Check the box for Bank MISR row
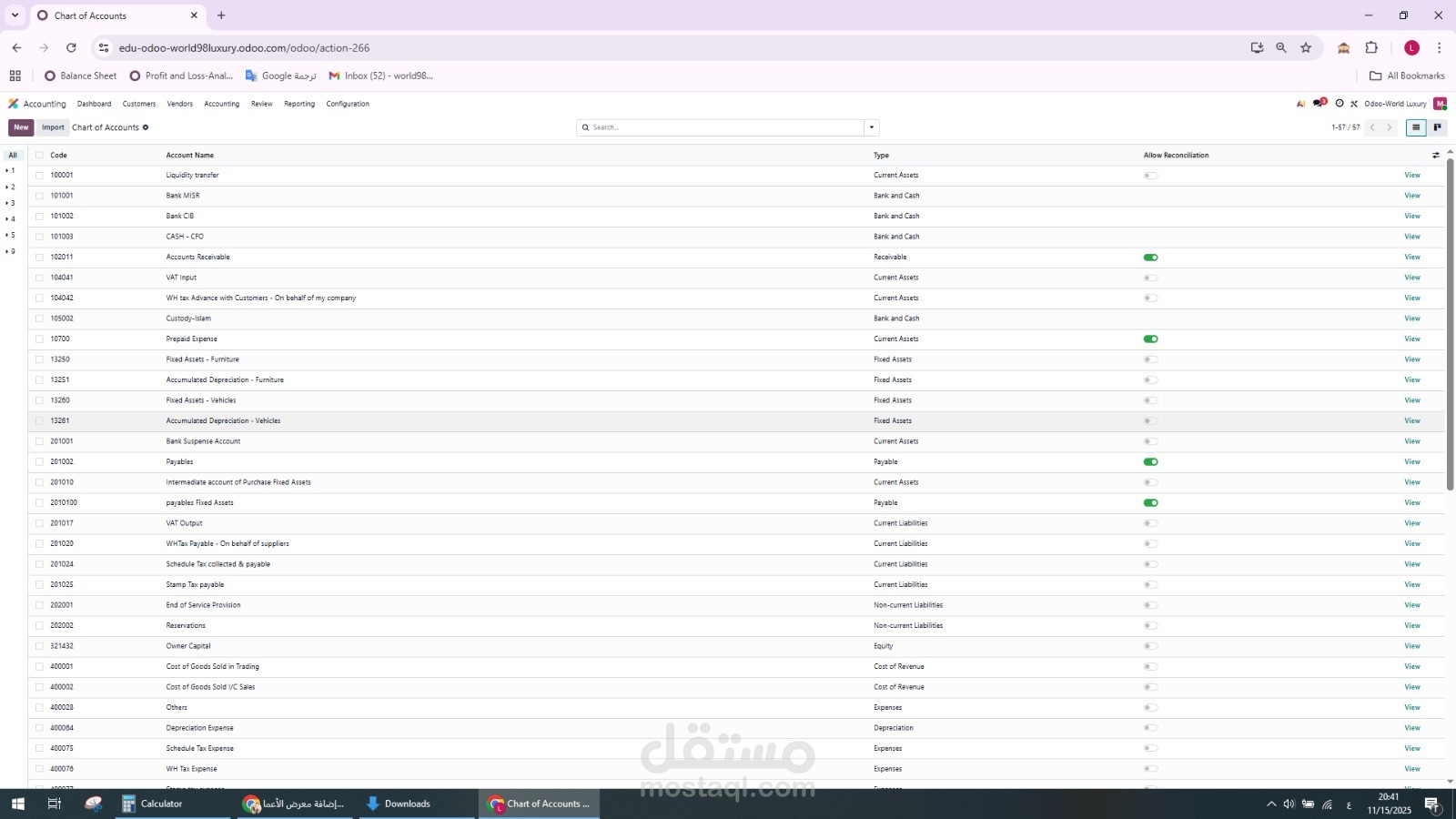Image resolution: width=1456 pixels, height=819 pixels. [x=39, y=196]
